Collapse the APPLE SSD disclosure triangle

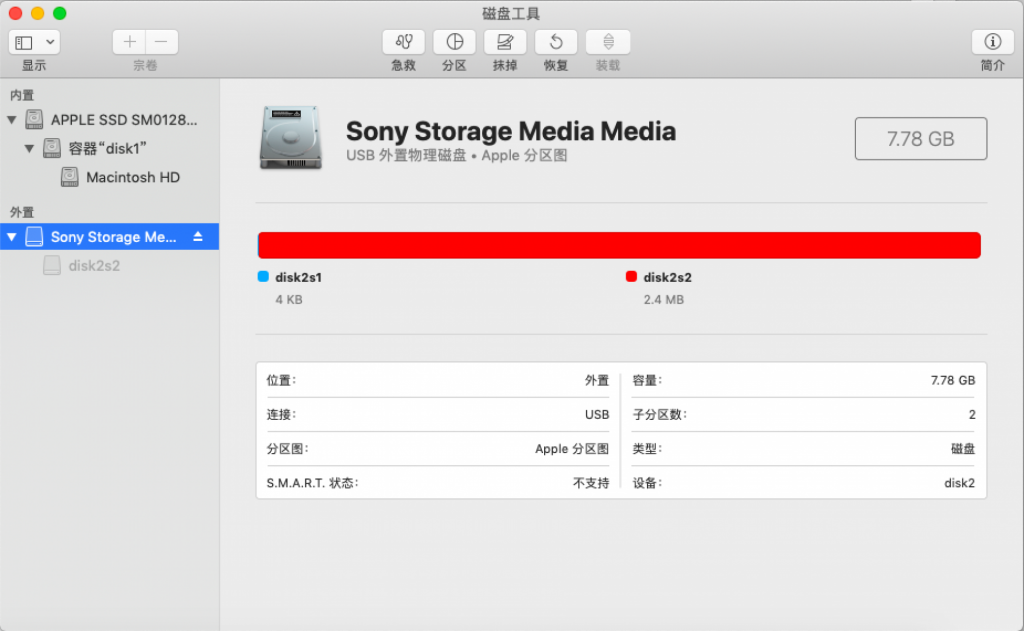pos(12,120)
